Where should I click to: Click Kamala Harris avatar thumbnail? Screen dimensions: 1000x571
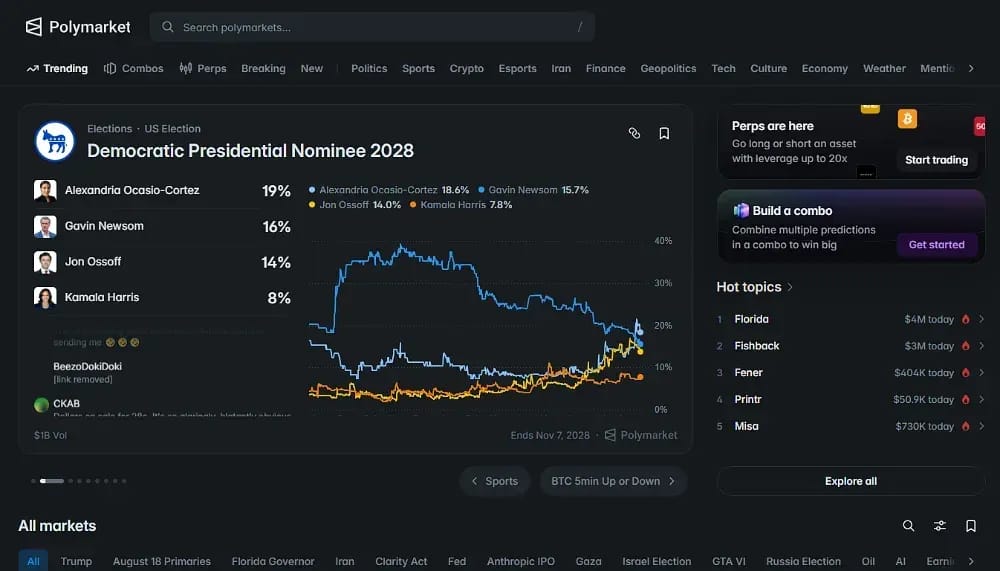click(x=45, y=297)
